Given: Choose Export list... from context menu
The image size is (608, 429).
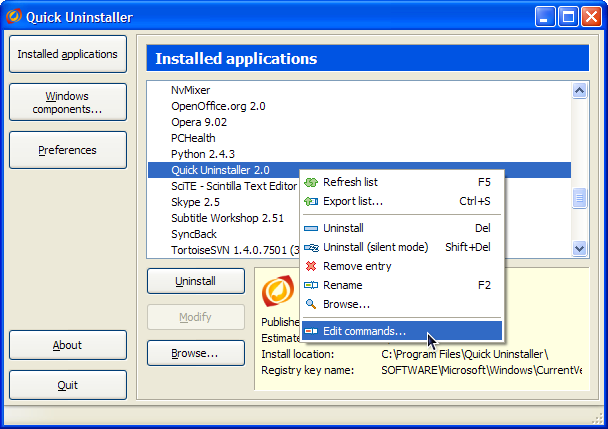Looking at the screenshot, I should tap(402, 201).
